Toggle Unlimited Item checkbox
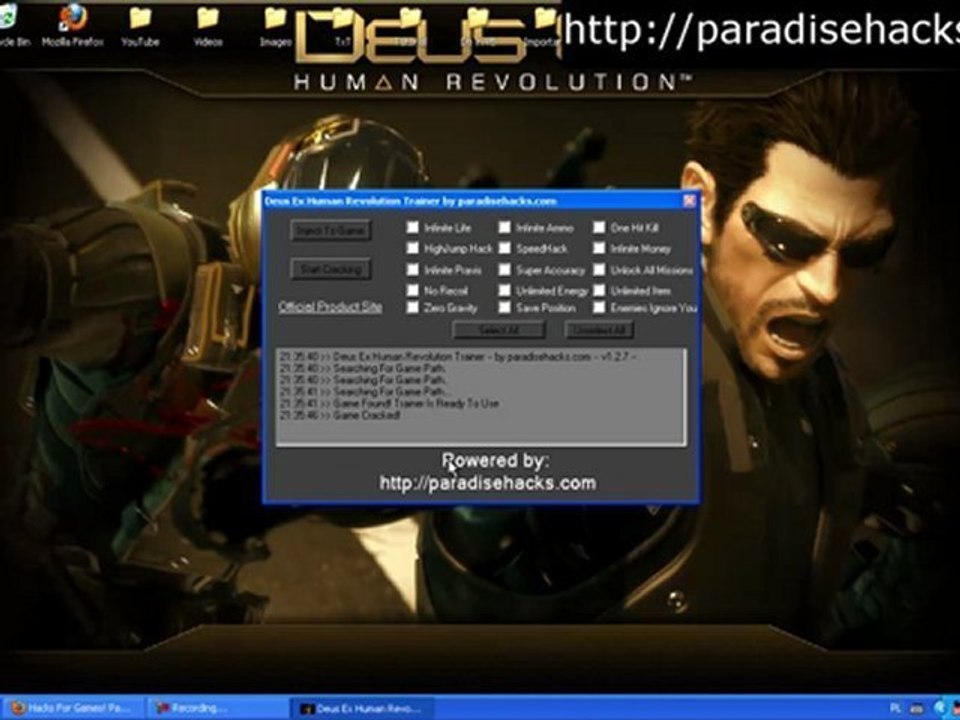 point(599,290)
